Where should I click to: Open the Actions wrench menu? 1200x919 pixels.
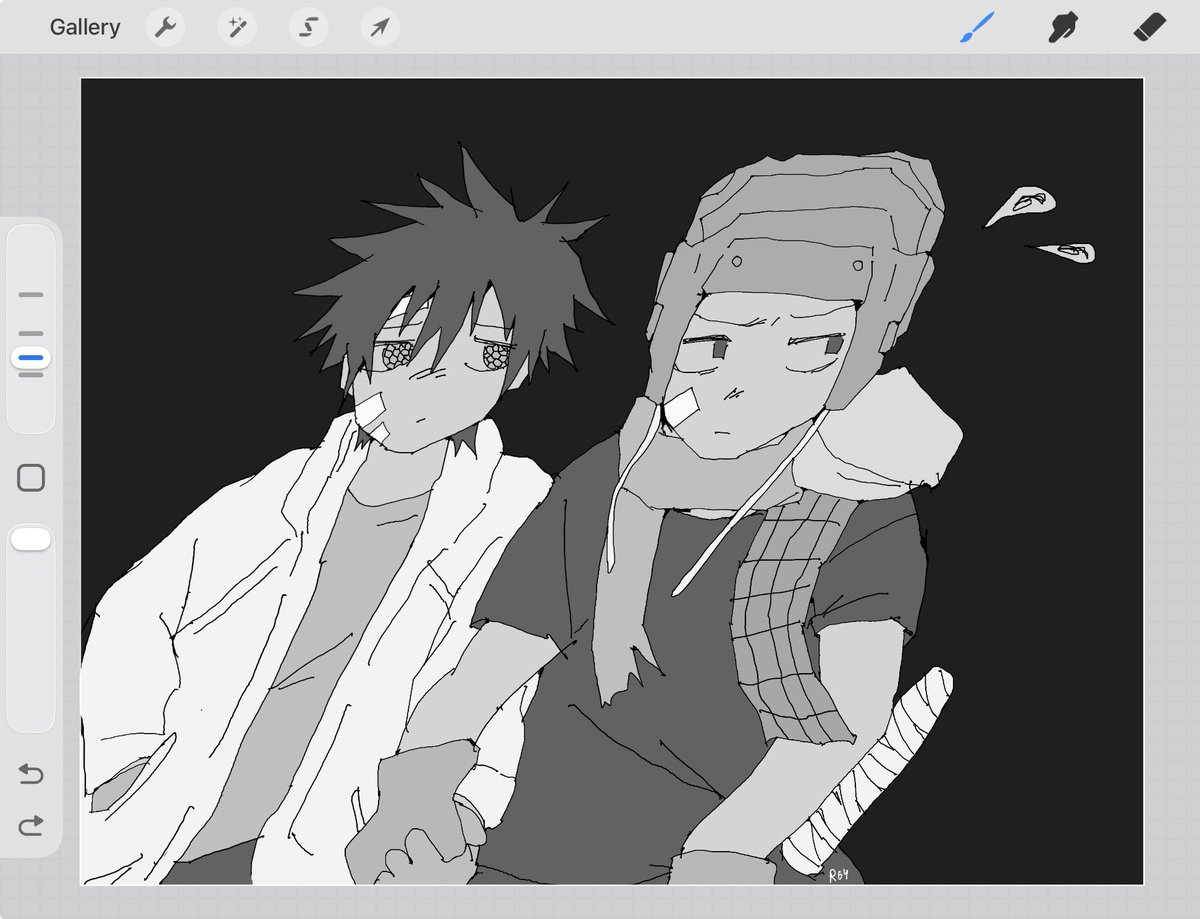point(165,27)
